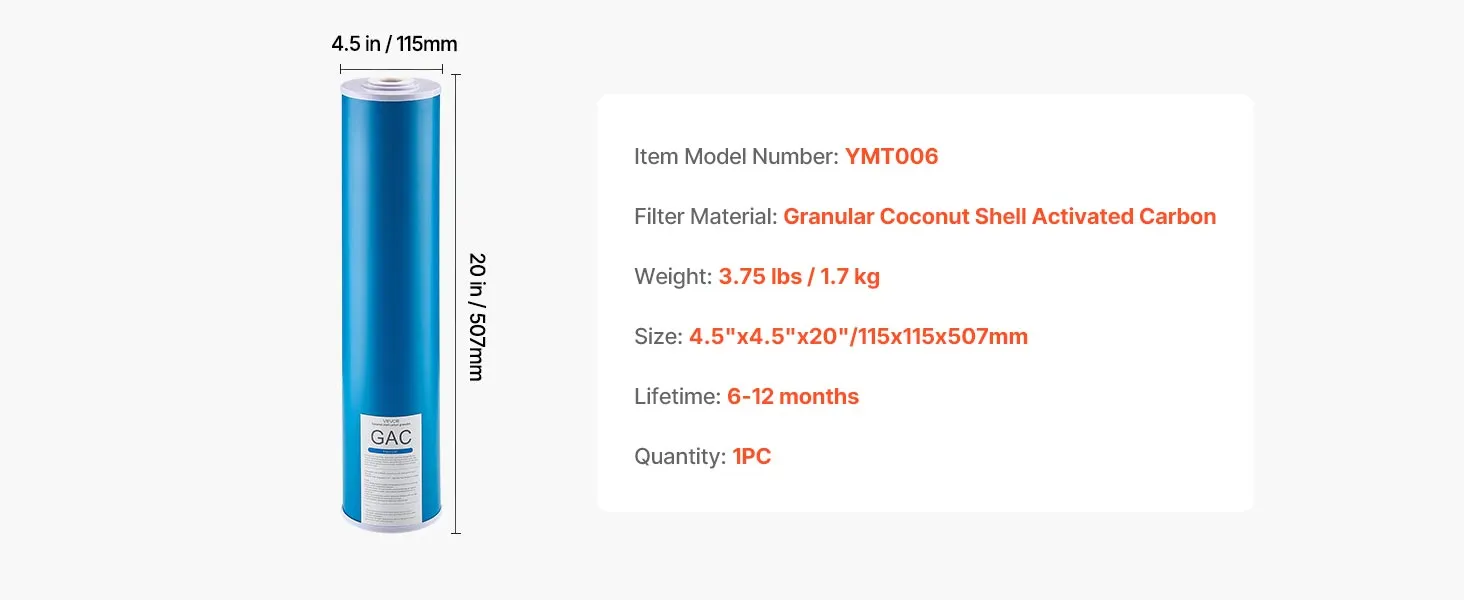Click the horizontal width dimension line
Image resolution: width=1464 pixels, height=600 pixels.
391,68
